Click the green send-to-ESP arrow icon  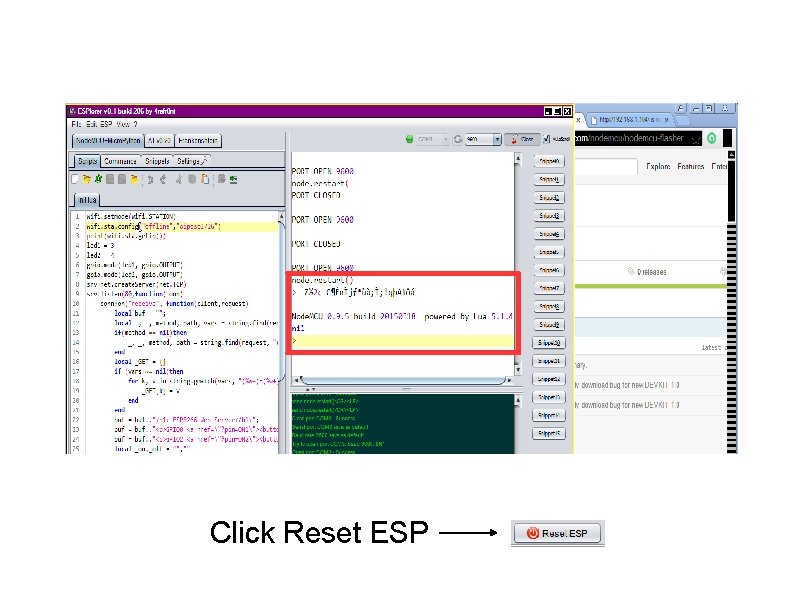(233, 179)
